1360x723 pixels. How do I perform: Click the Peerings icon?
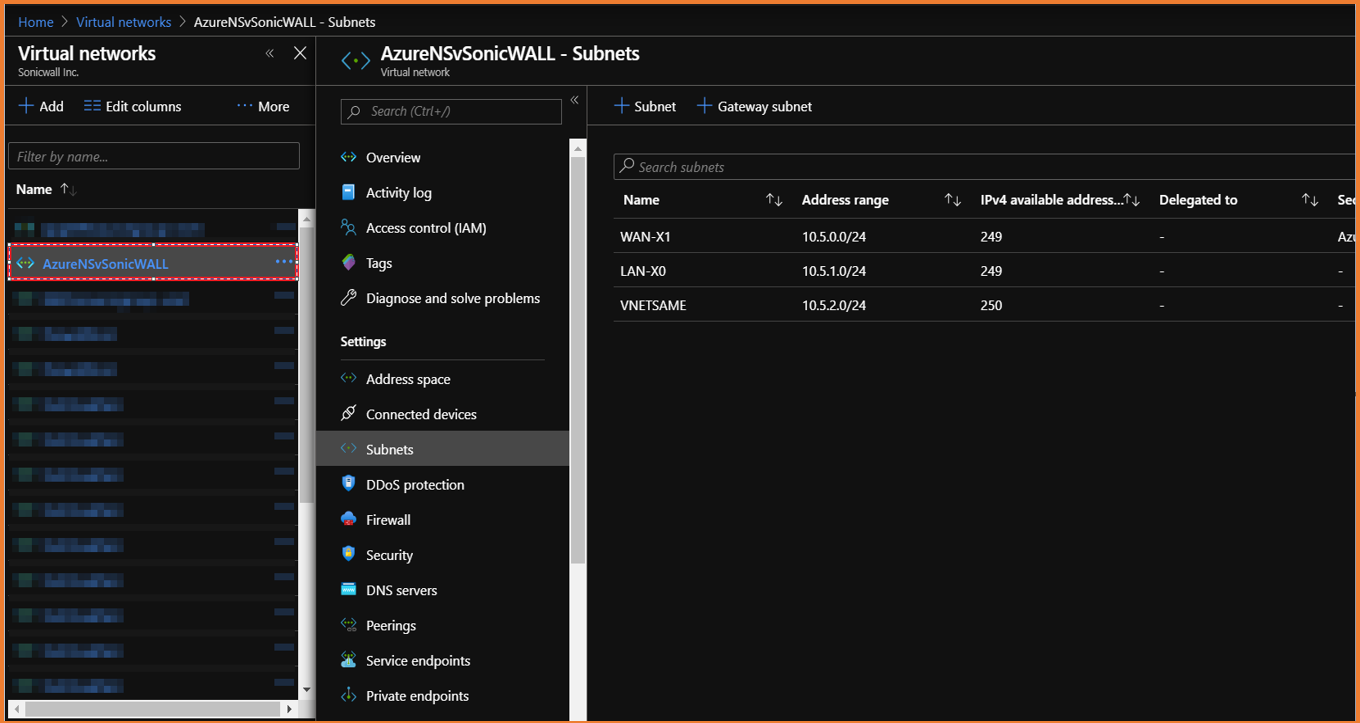tap(348, 625)
